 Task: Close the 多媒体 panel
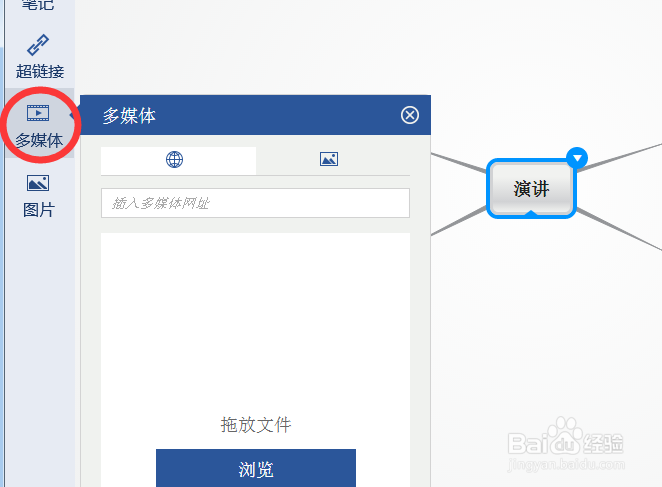point(410,115)
